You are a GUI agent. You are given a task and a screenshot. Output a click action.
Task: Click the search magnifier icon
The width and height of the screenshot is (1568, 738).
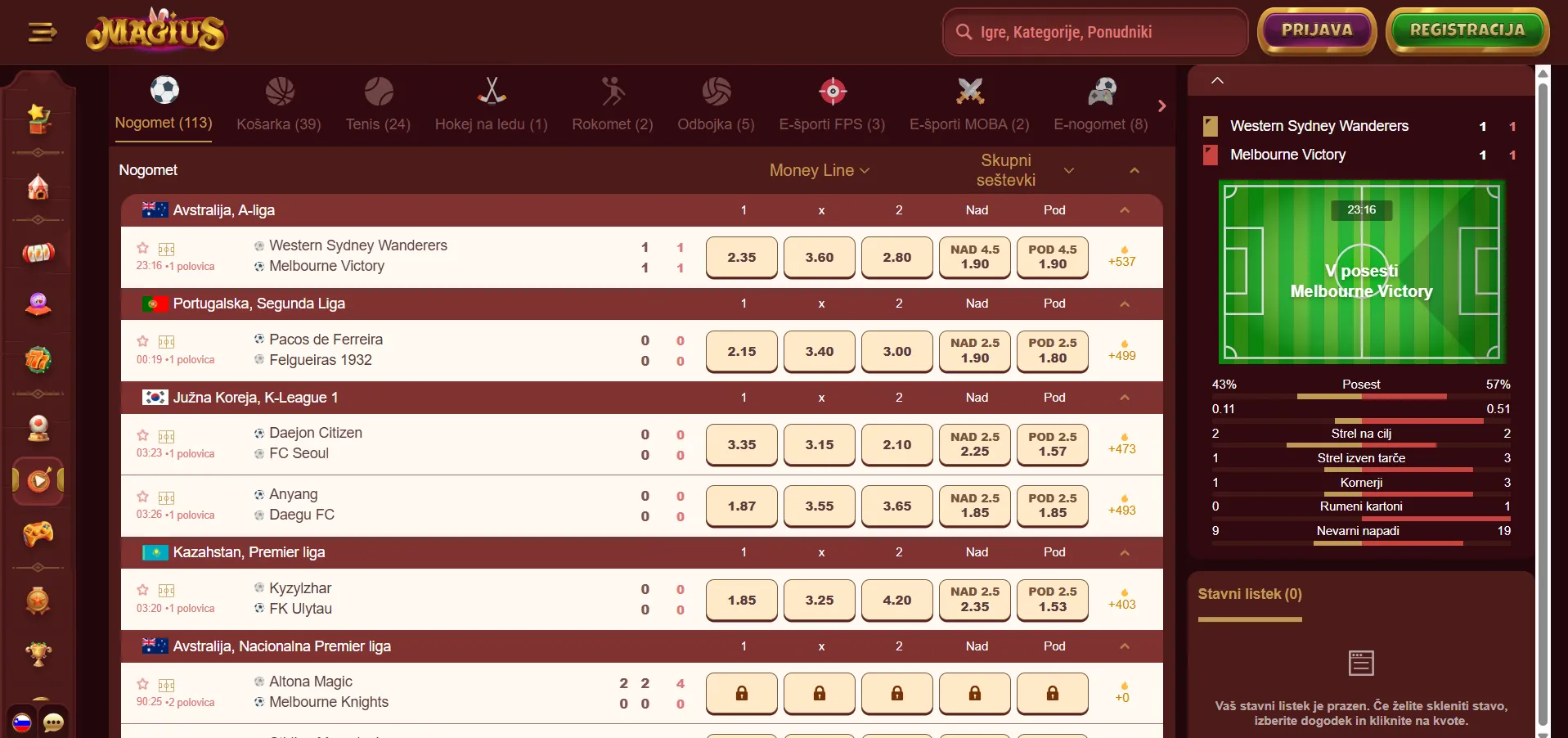(964, 32)
